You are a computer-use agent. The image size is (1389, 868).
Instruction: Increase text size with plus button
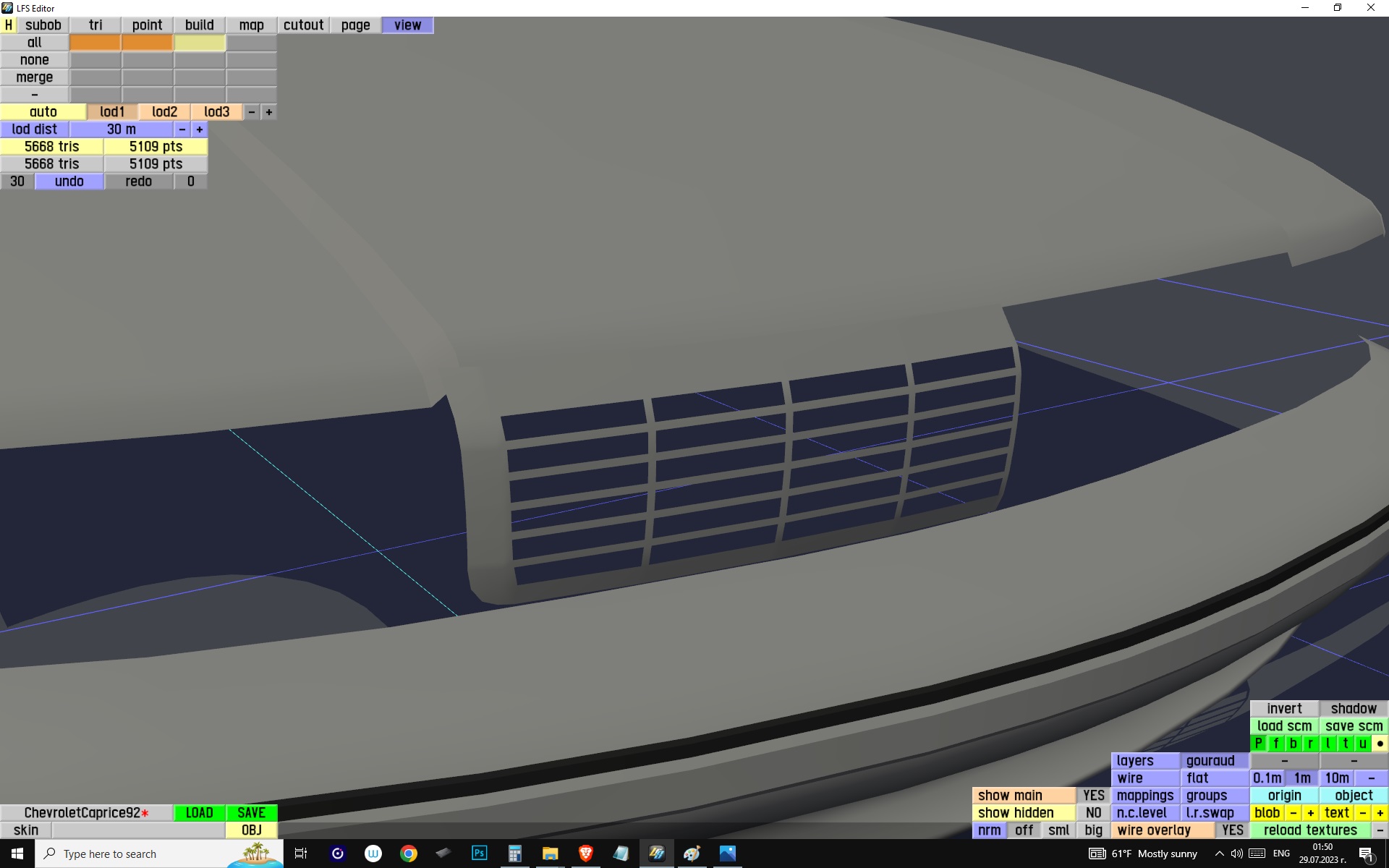click(1380, 813)
